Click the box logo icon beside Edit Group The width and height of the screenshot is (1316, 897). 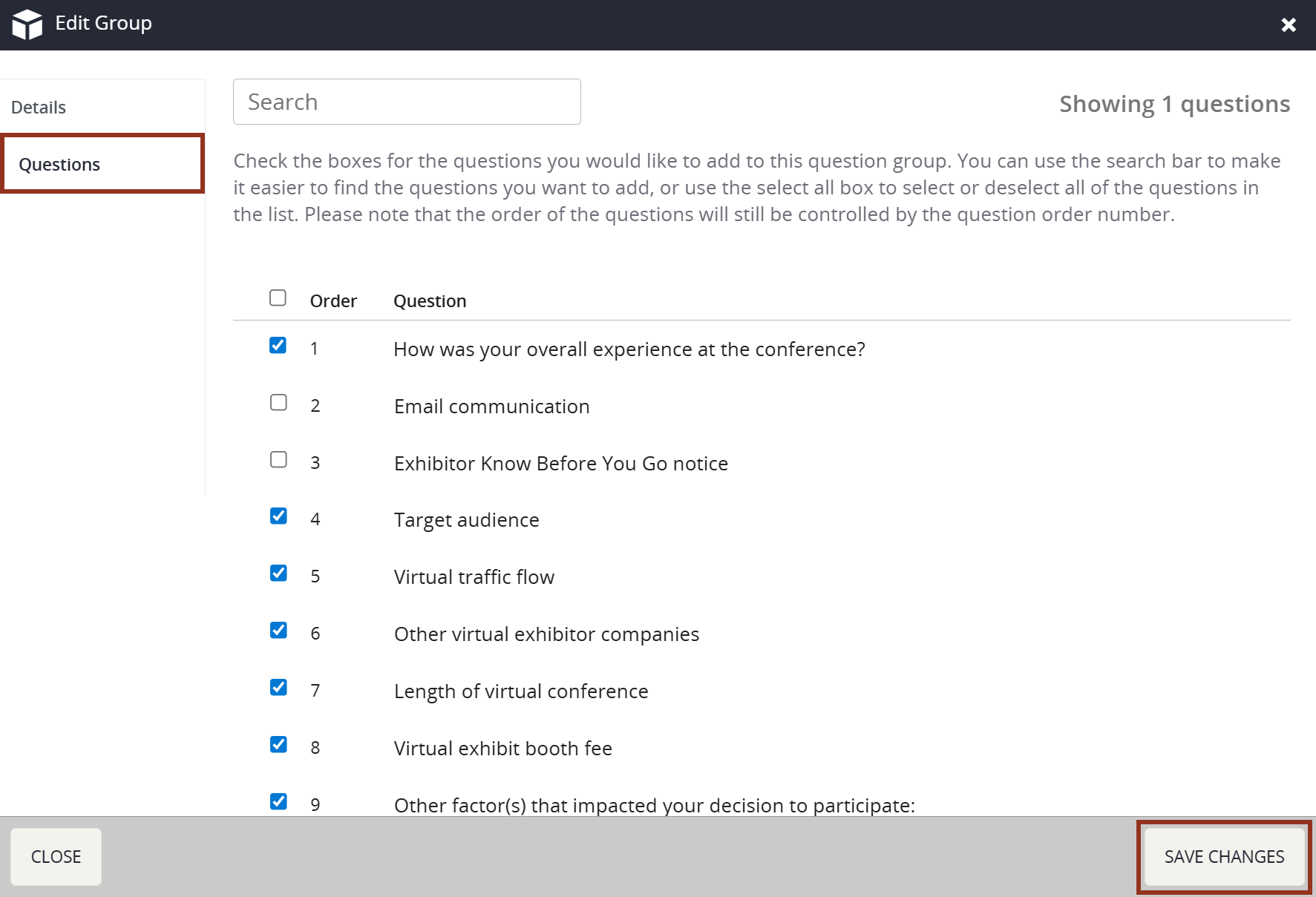27,24
